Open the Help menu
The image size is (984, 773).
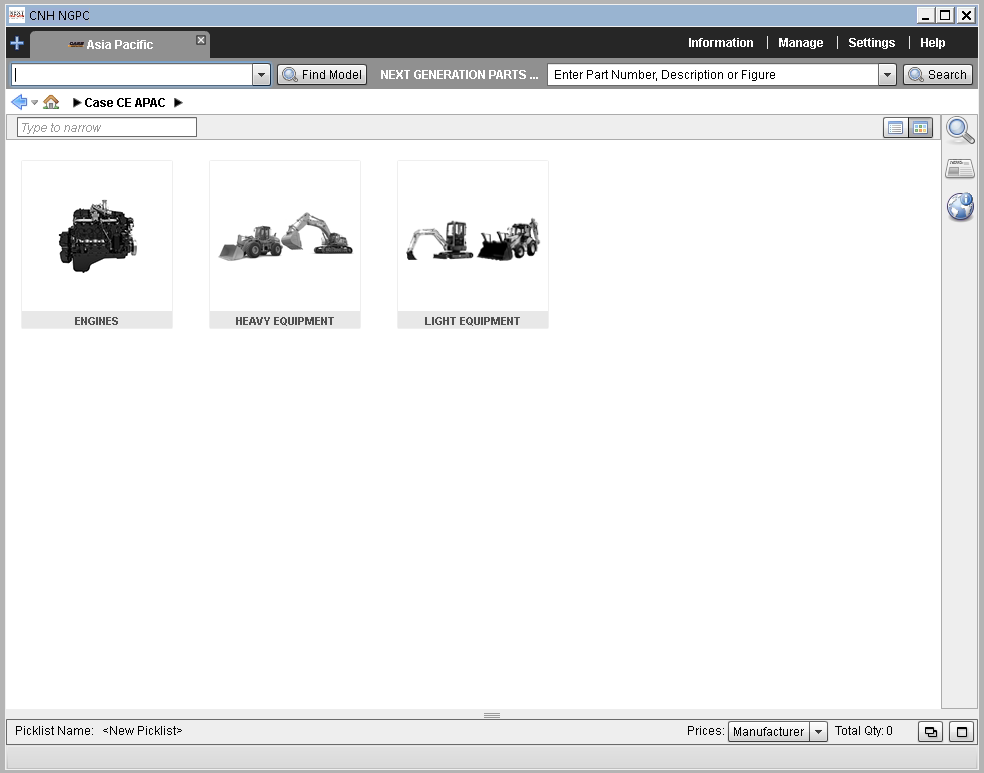(933, 43)
